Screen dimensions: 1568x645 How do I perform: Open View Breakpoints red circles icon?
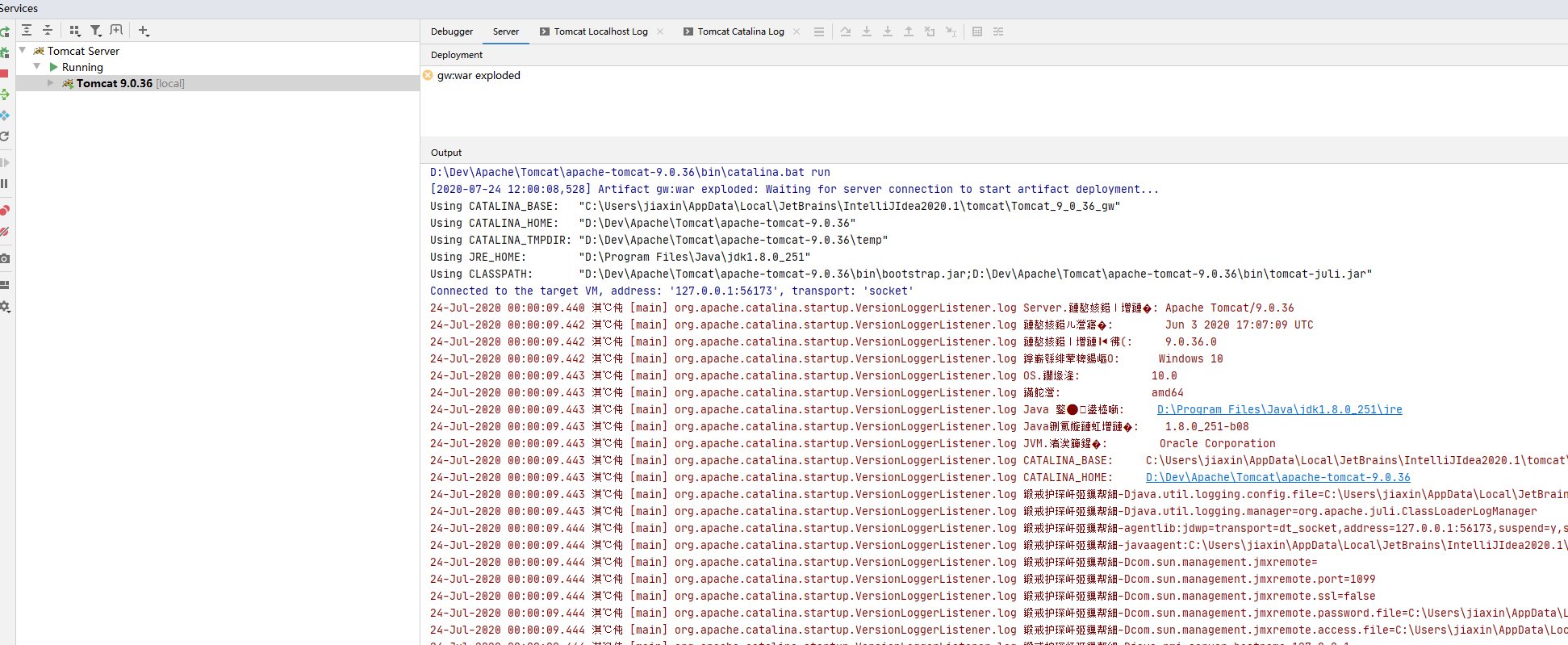(4, 211)
